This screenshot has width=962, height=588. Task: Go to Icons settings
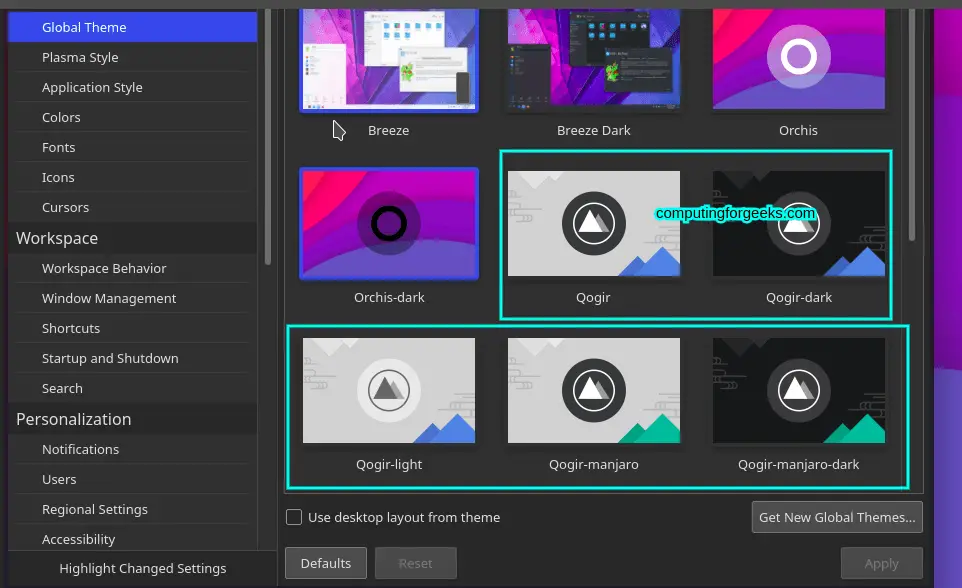point(133,177)
